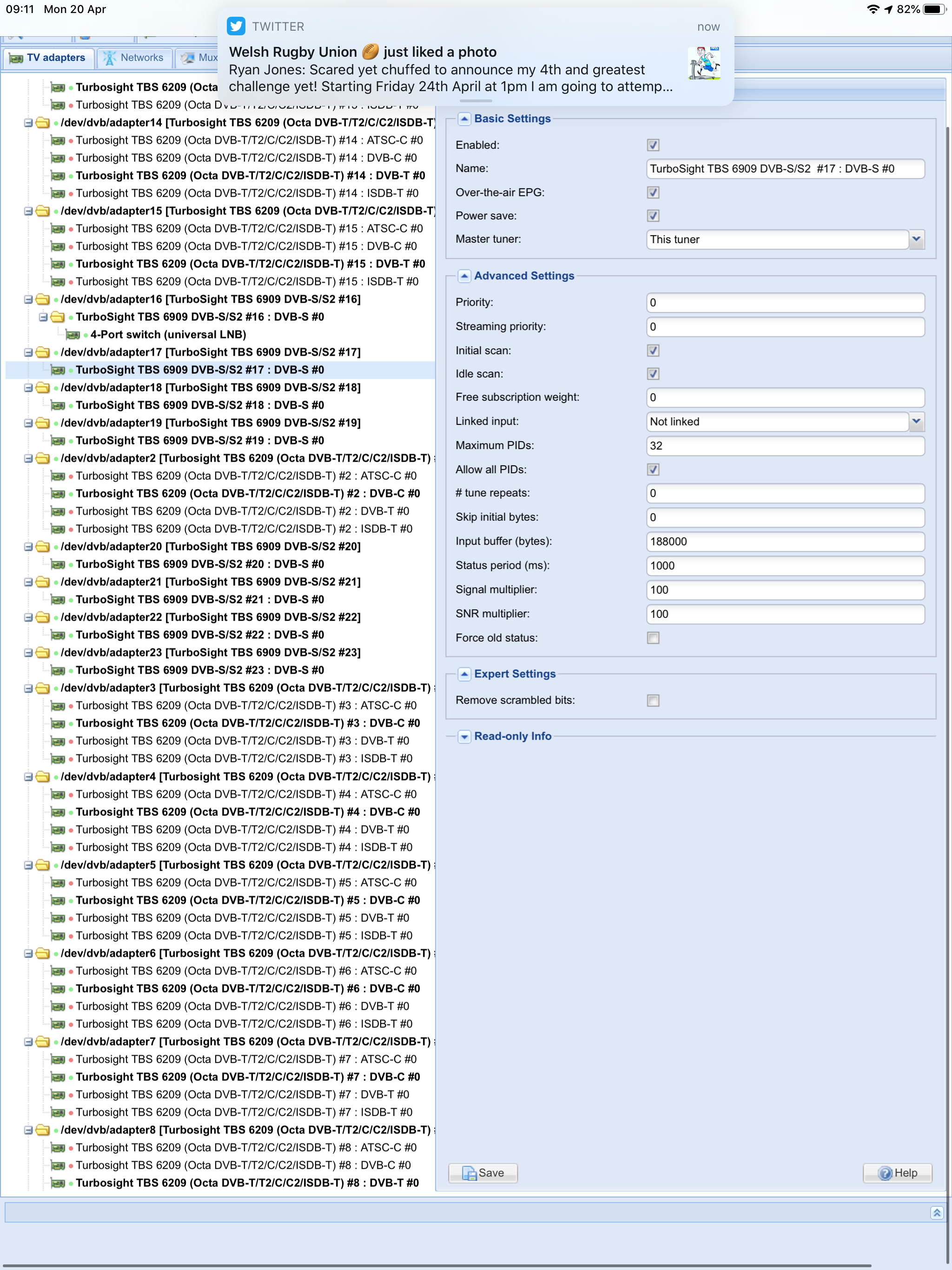The image size is (952, 1270).
Task: Click folder icon of /dev/dvb/adapter22
Action: click(42, 617)
